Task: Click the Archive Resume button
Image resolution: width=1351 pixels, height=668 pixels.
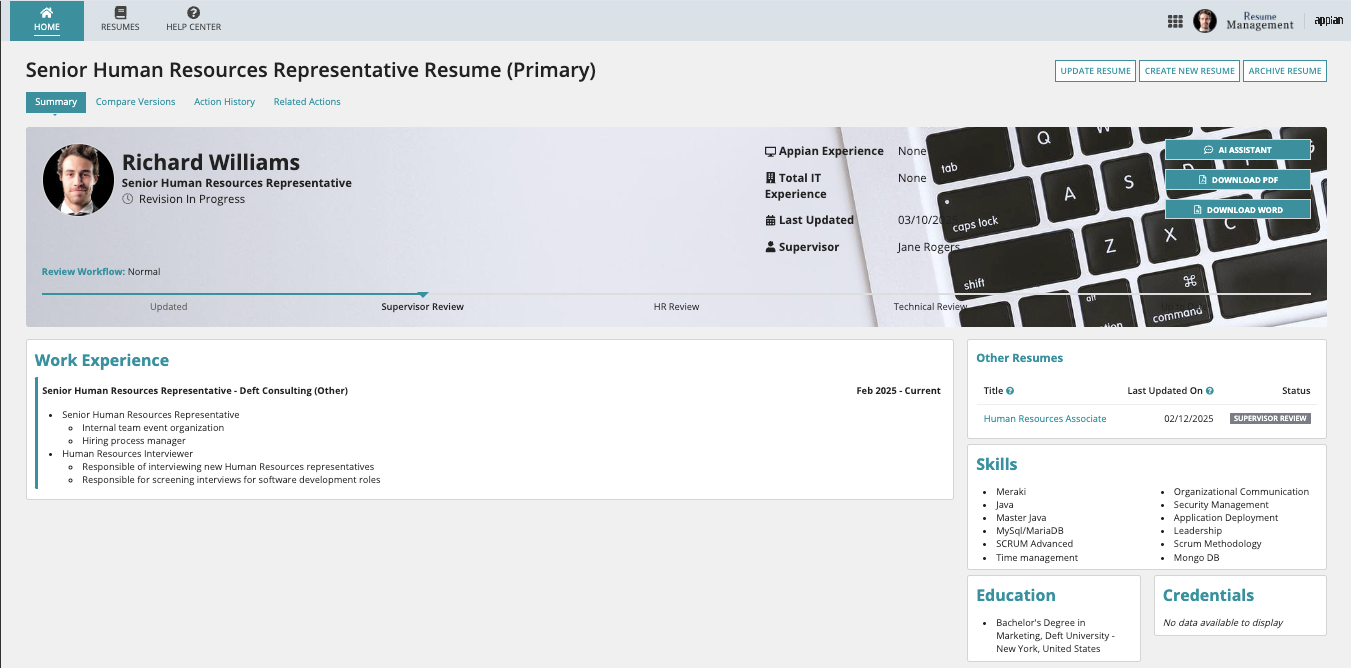Action: [x=1285, y=71]
